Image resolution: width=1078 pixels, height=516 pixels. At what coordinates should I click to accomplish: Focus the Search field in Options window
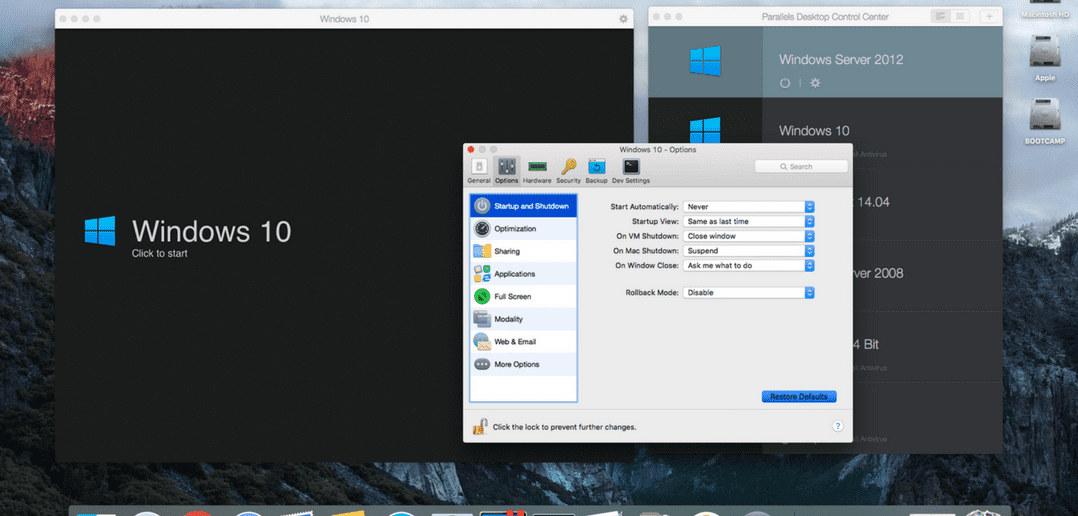pyautogui.click(x=801, y=166)
